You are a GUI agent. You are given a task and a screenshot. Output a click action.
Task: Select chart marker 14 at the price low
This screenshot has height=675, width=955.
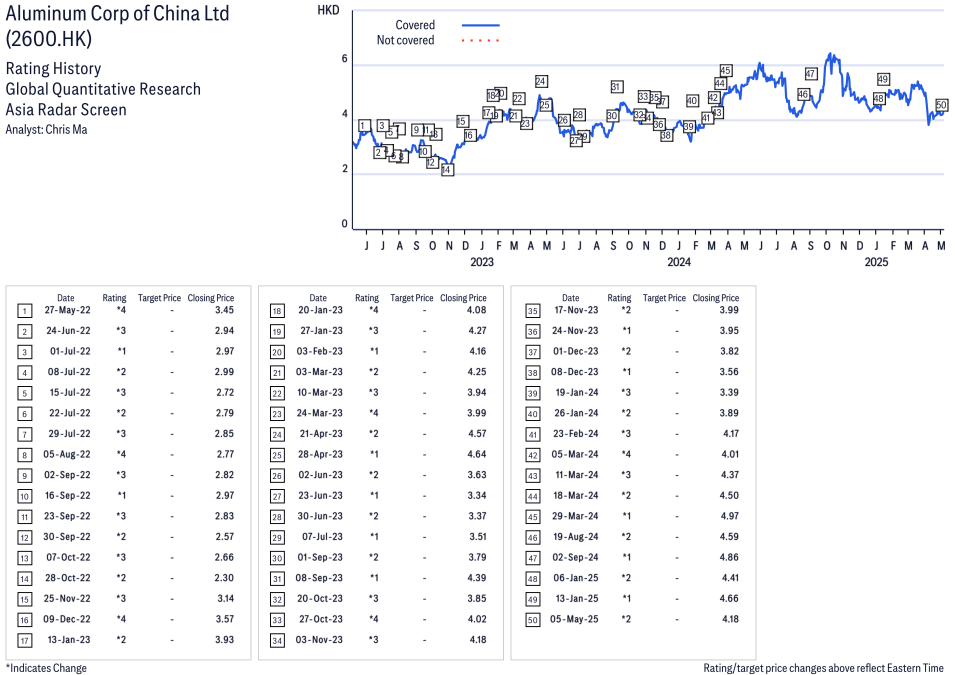click(x=447, y=169)
